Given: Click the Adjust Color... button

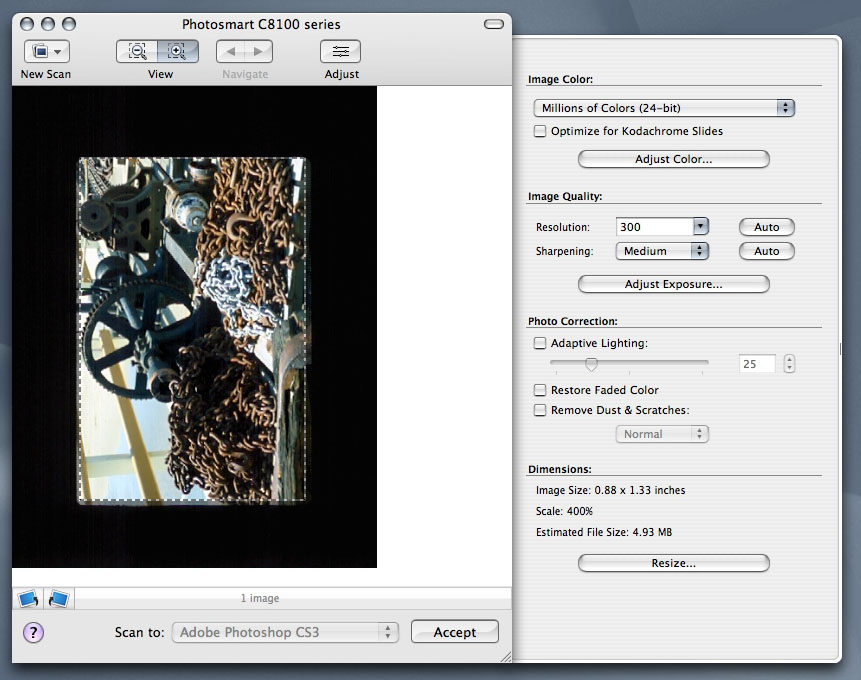Looking at the screenshot, I should [x=673, y=159].
